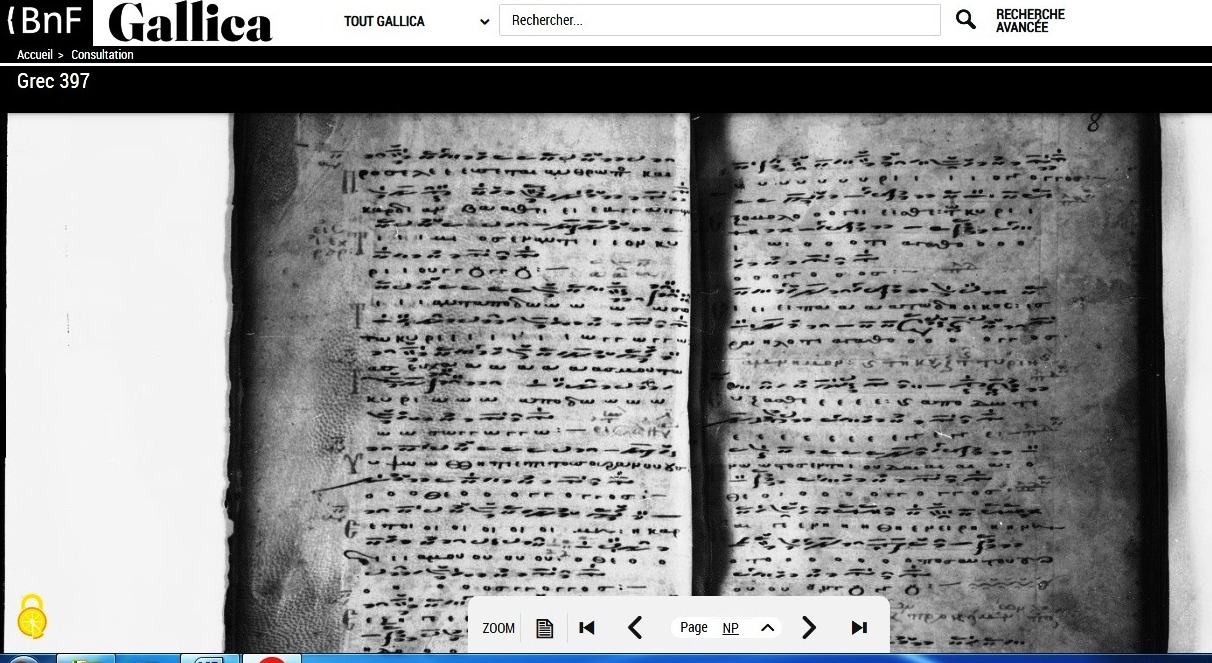Jump to the first page
The height and width of the screenshot is (663, 1212).
(587, 628)
